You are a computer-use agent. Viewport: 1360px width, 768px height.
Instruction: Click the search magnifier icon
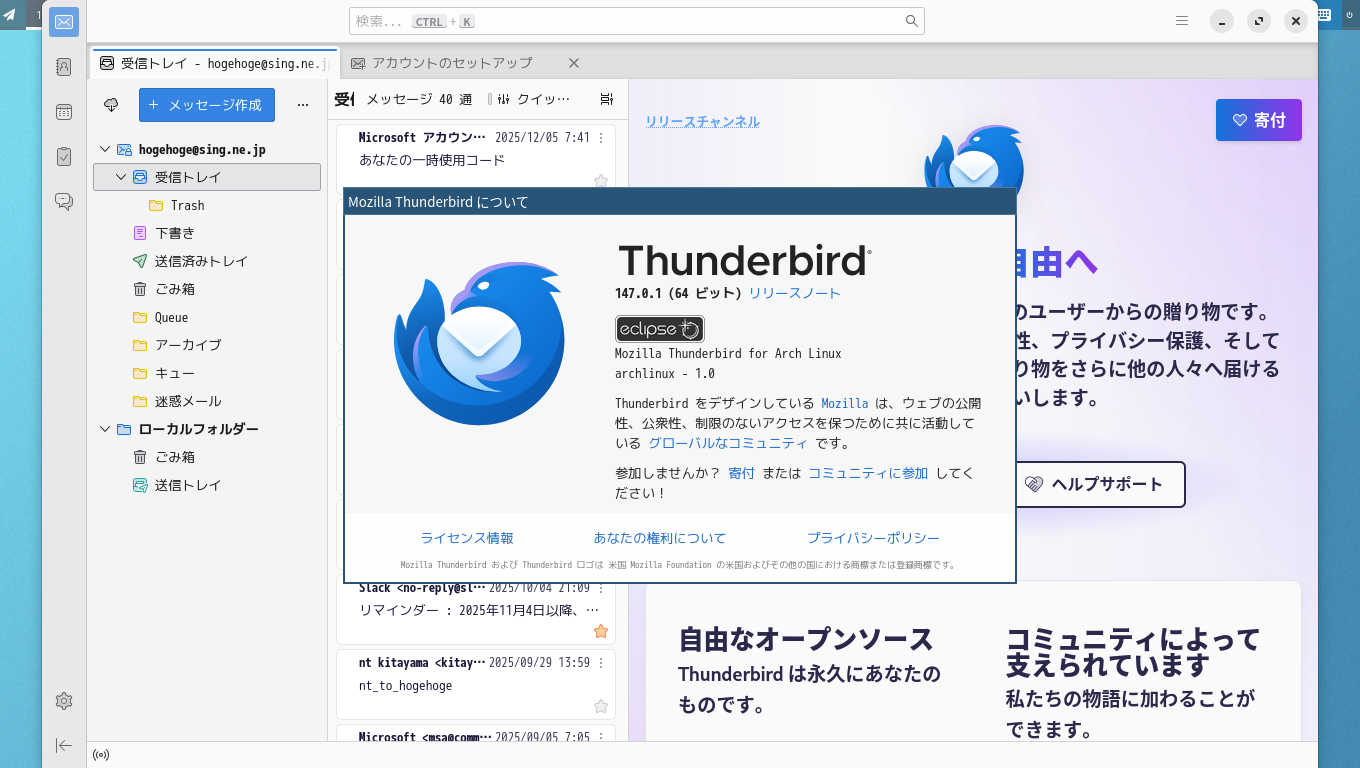(911, 21)
